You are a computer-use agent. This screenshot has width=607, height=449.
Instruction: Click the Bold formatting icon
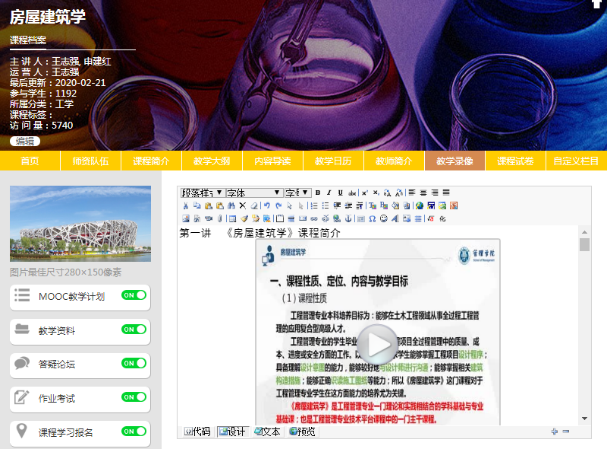coord(317,192)
